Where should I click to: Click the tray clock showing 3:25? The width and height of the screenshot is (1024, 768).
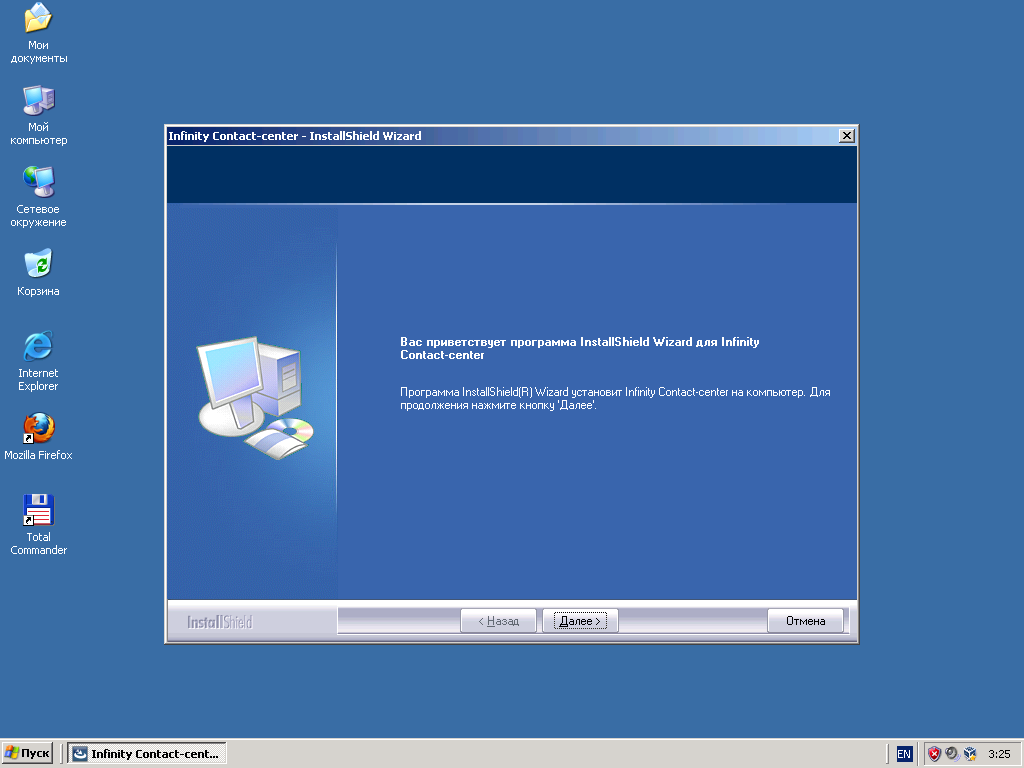[x=999, y=754]
